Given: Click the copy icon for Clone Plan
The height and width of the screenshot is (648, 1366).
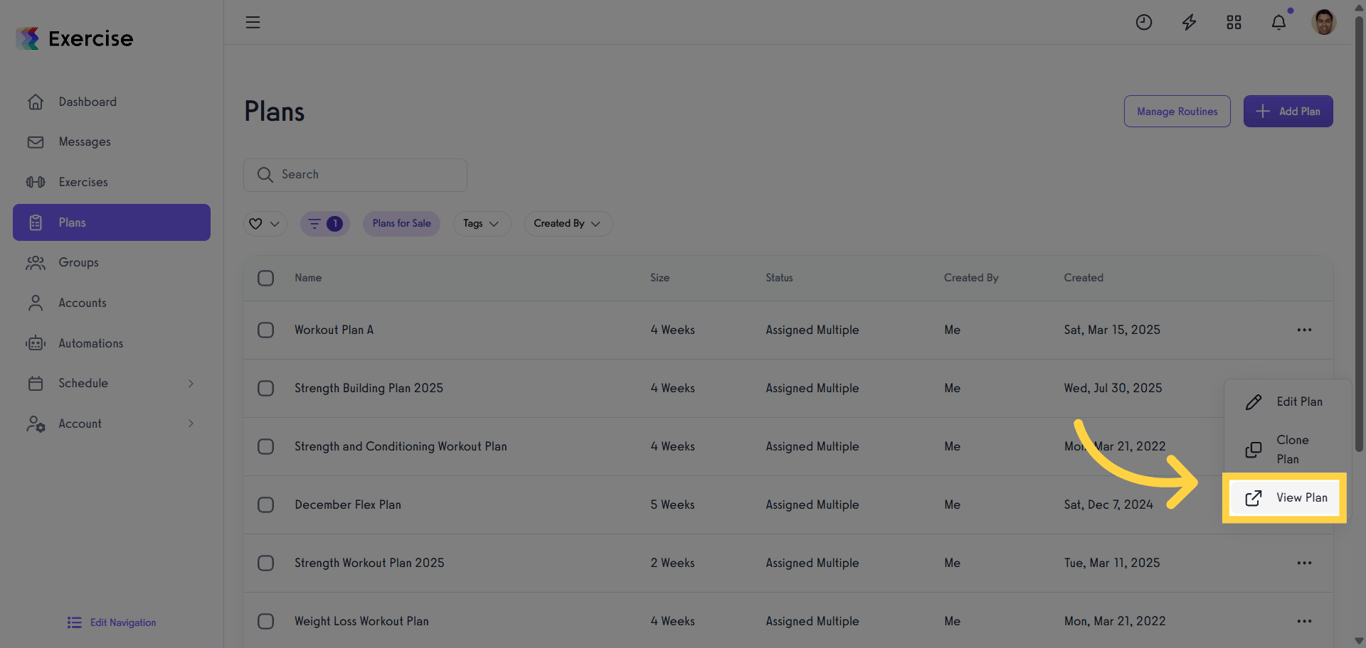Looking at the screenshot, I should coord(1253,450).
